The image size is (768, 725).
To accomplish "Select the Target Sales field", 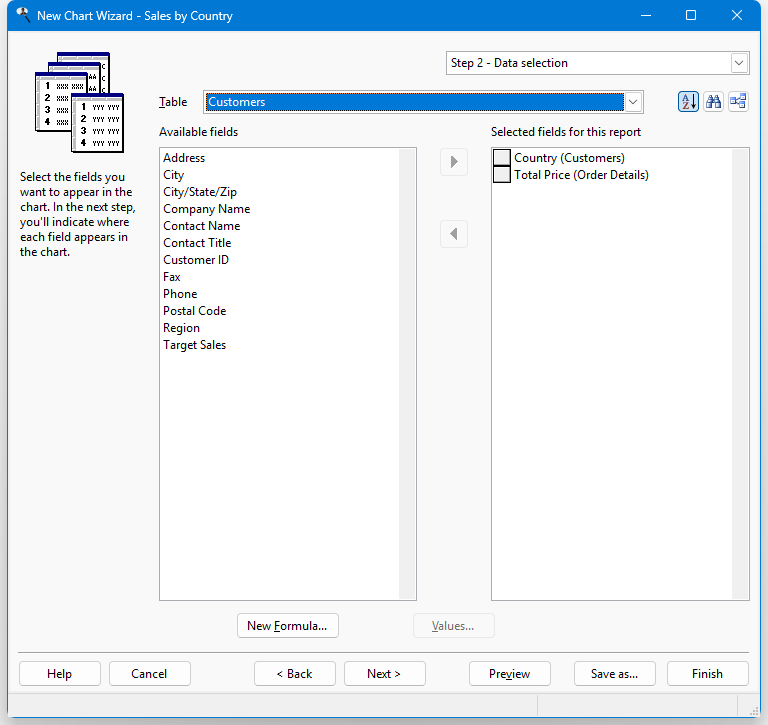I will click(195, 345).
